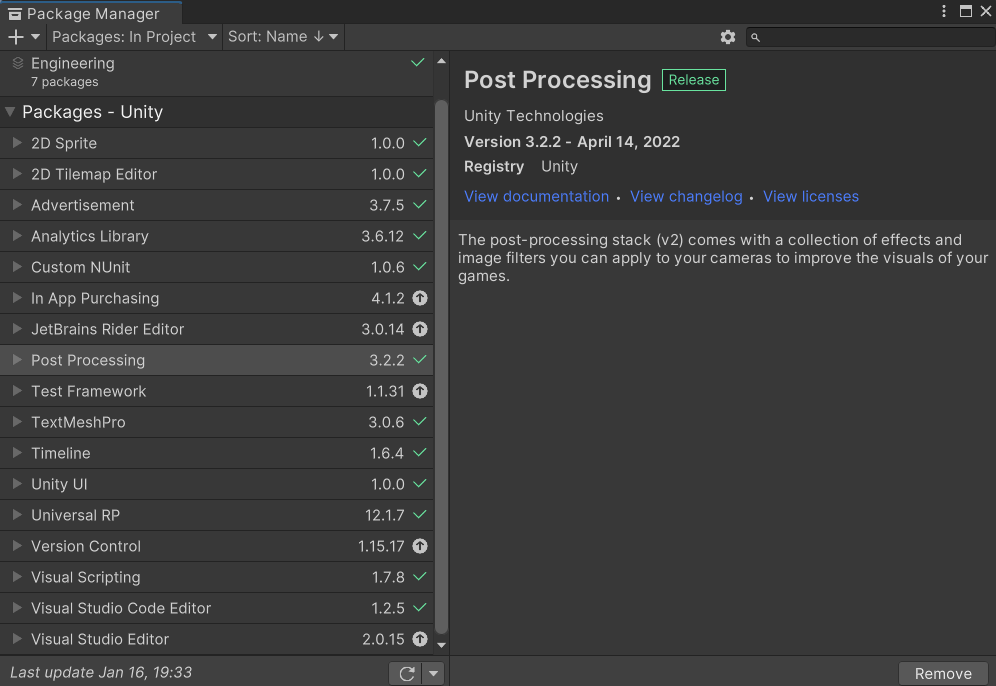The image size is (996, 686).
Task: Click Test Framework update-available icon
Action: pyautogui.click(x=420, y=391)
